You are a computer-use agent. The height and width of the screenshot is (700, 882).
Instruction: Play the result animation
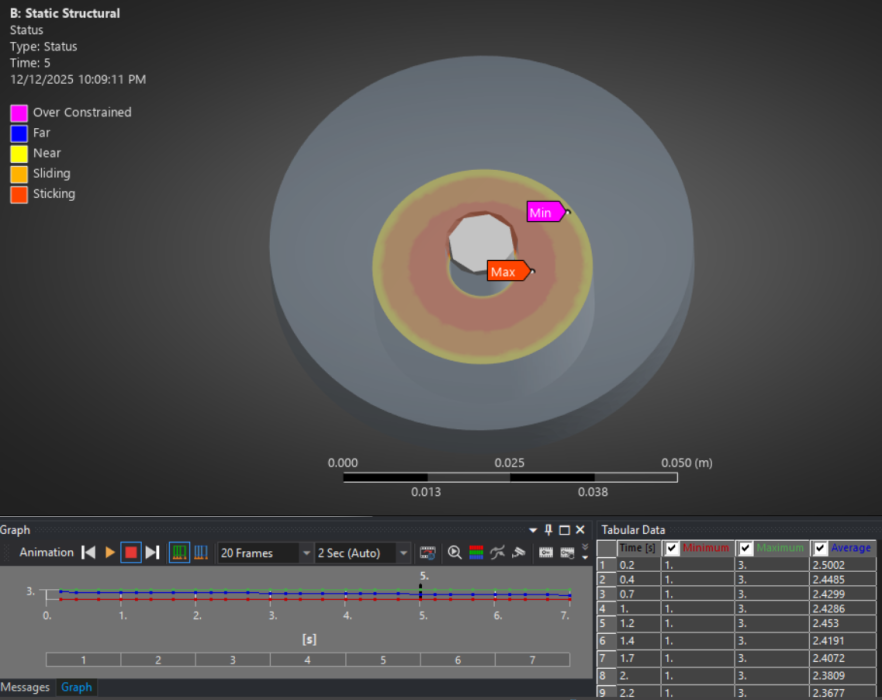point(110,552)
